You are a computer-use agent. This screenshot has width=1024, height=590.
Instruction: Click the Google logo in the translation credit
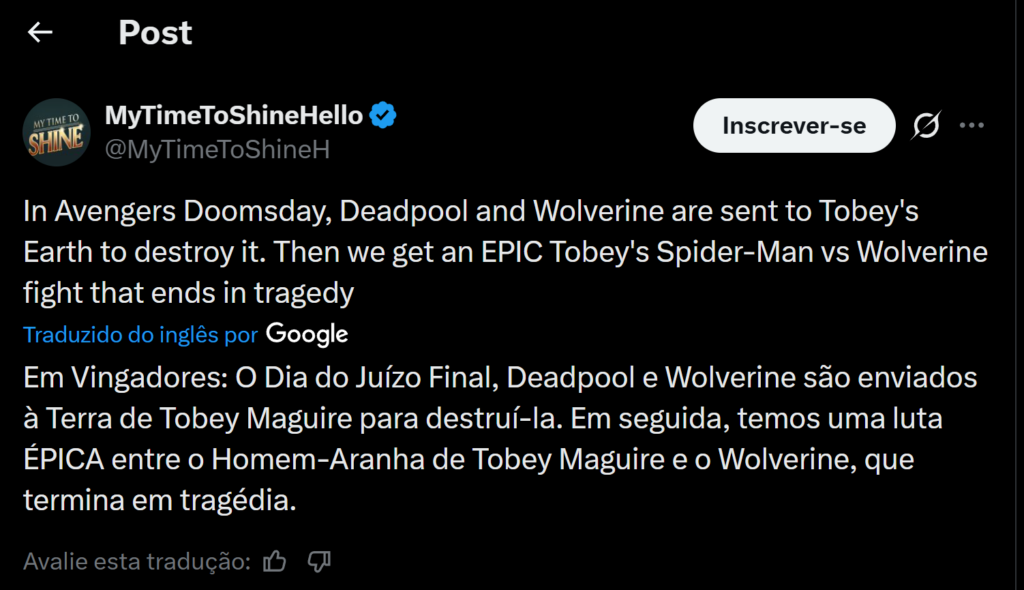pyautogui.click(x=306, y=334)
